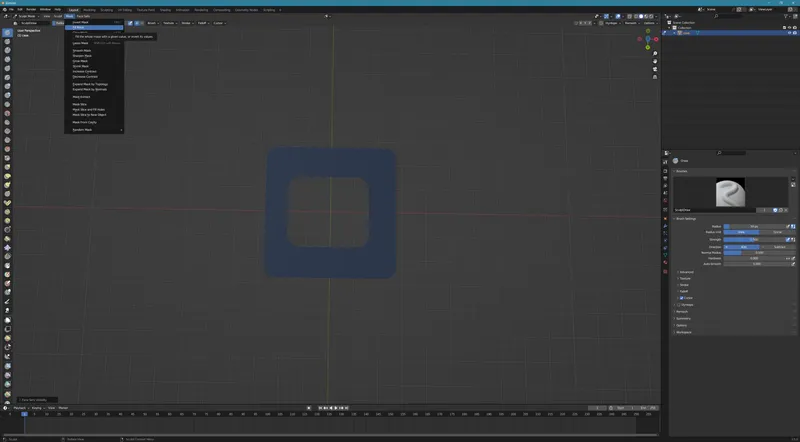
Task: Collapse the Collection tree arrow
Action: pos(669,28)
